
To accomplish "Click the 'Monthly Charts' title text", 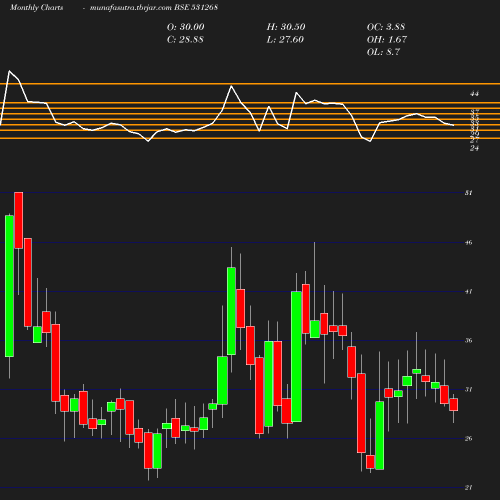I will pos(36,7).
